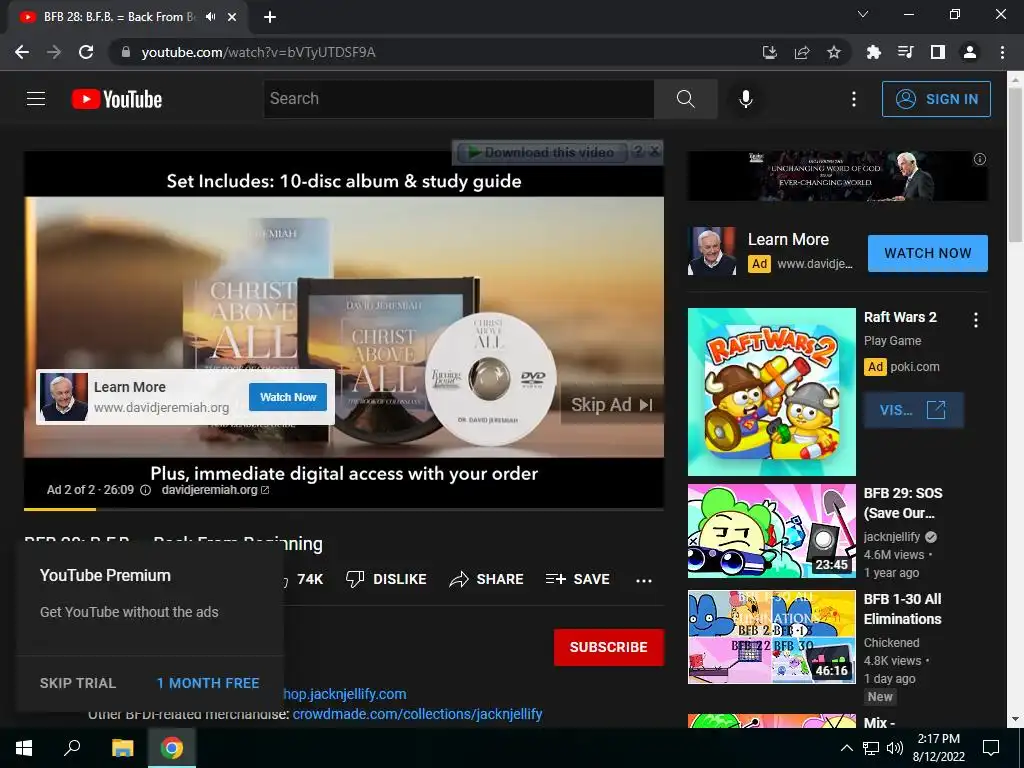1024x768 pixels.
Task: Click Download this video button
Action: (x=541, y=152)
